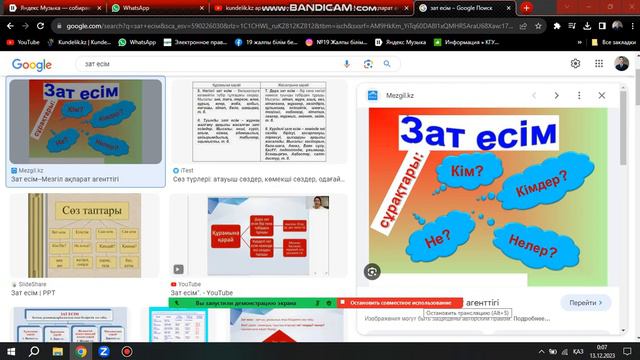Open site info lock icon

[59, 26]
